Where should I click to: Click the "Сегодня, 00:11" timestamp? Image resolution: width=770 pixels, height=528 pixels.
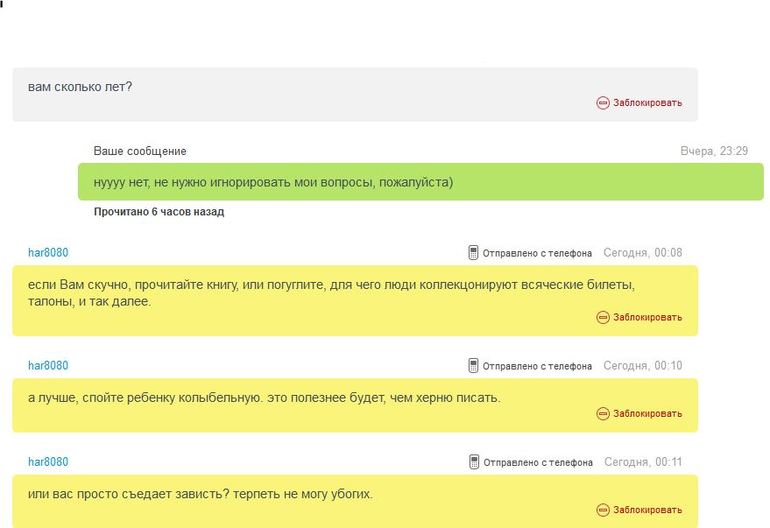point(643,462)
